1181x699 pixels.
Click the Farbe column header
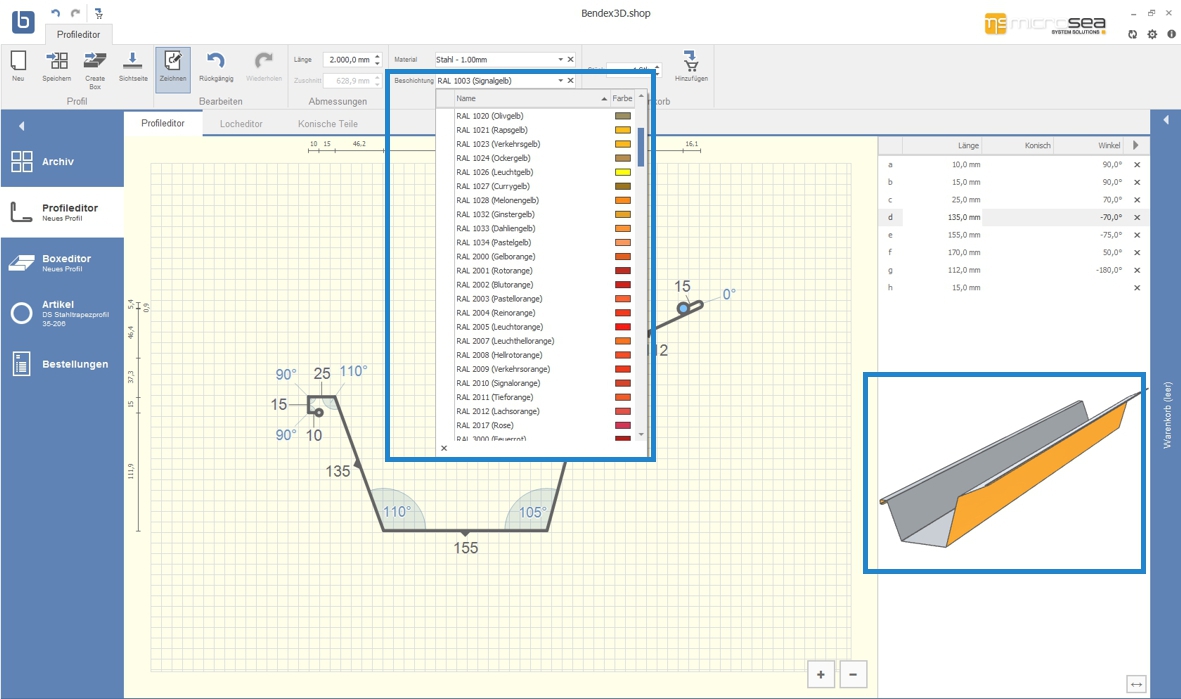point(622,99)
